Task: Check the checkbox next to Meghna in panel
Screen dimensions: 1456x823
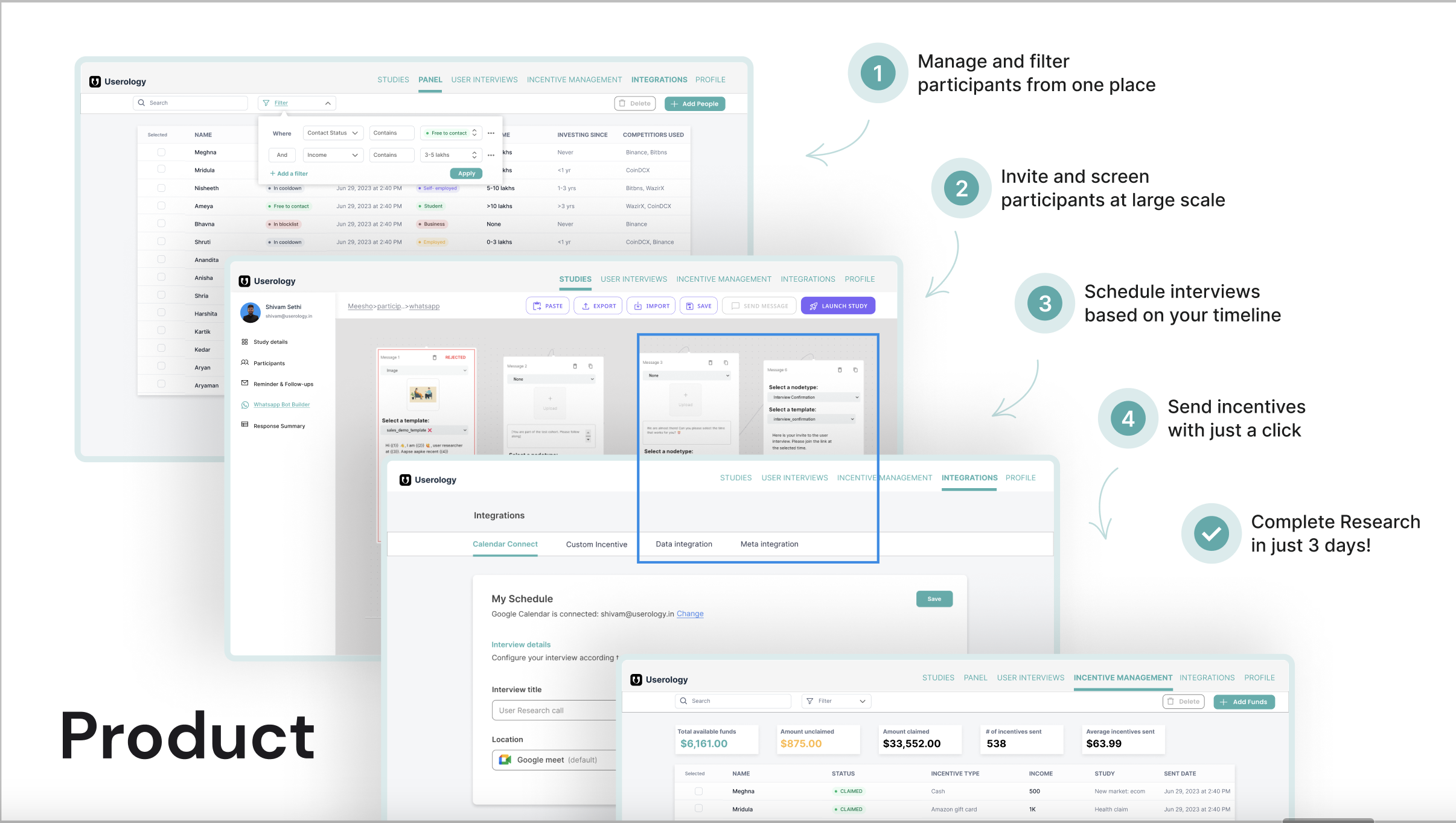Action: click(161, 153)
